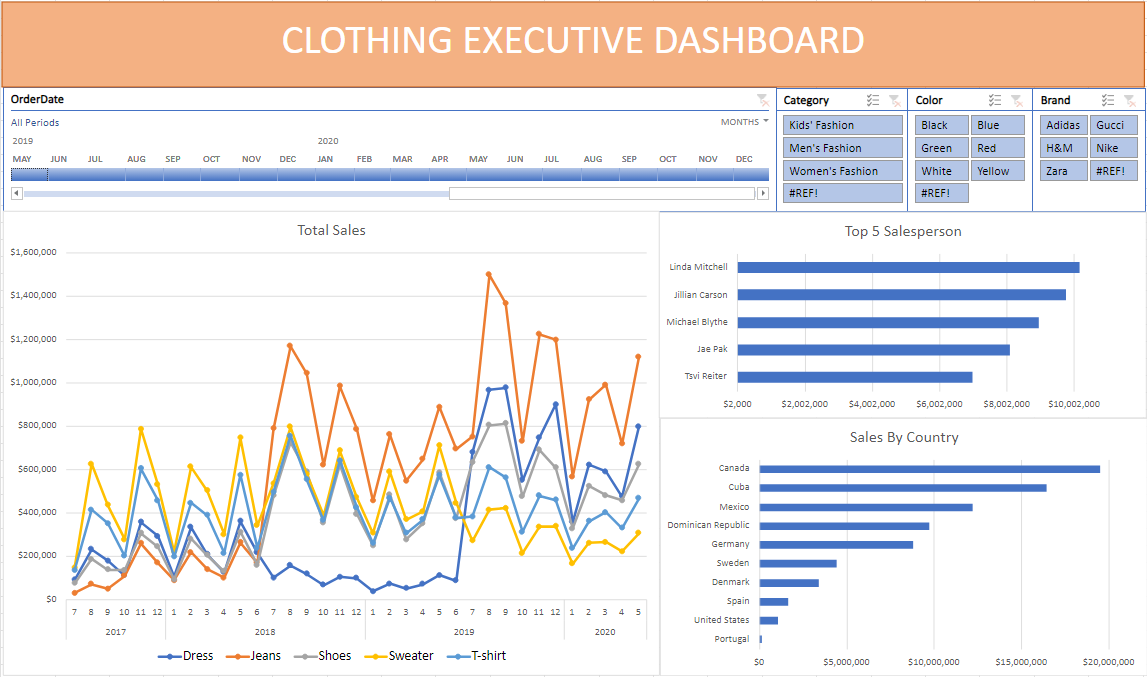Open the MONTHS time level dropdown
The image size is (1147, 677).
745,121
